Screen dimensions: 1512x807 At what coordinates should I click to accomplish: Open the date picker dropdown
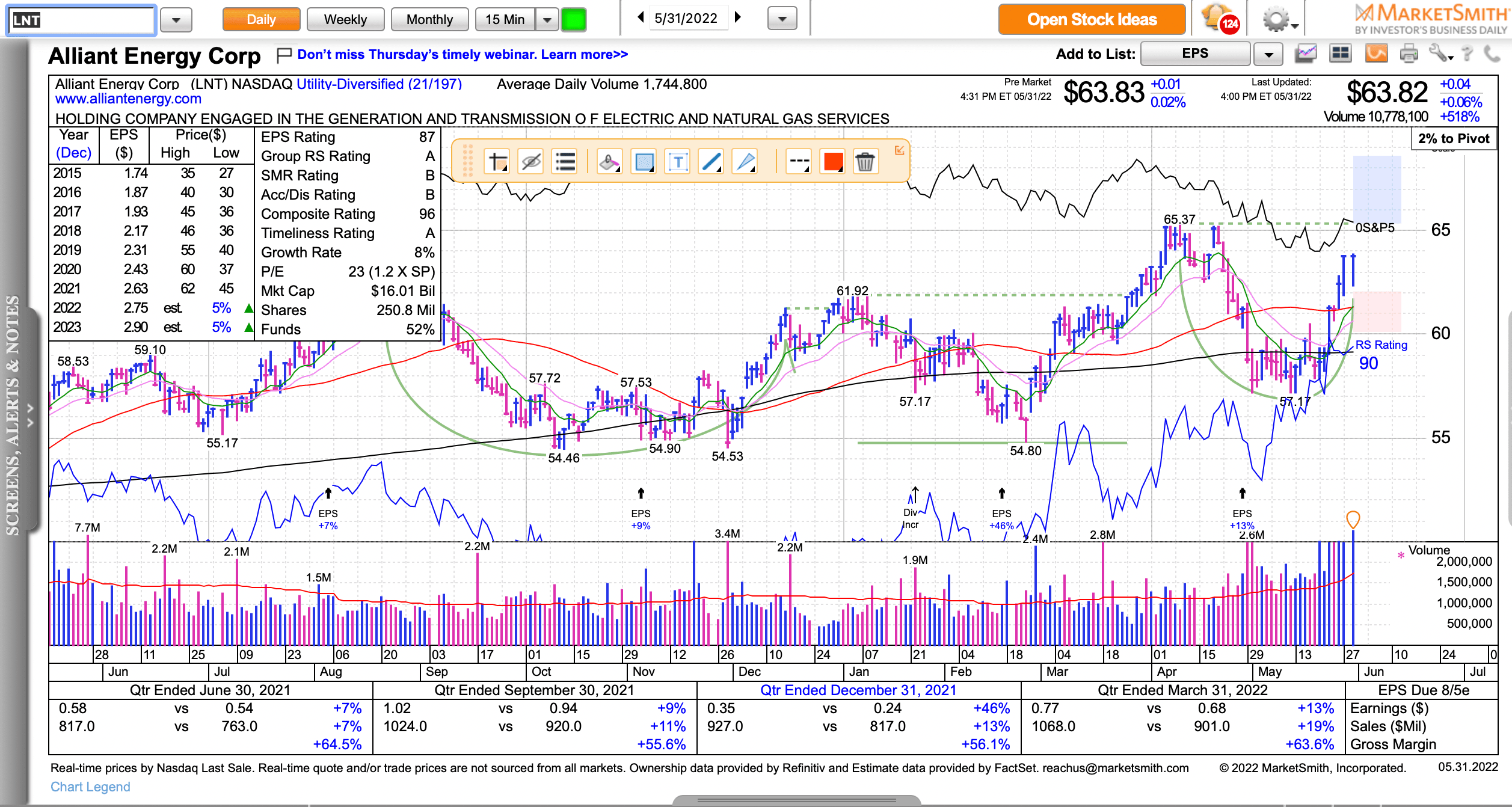click(782, 19)
